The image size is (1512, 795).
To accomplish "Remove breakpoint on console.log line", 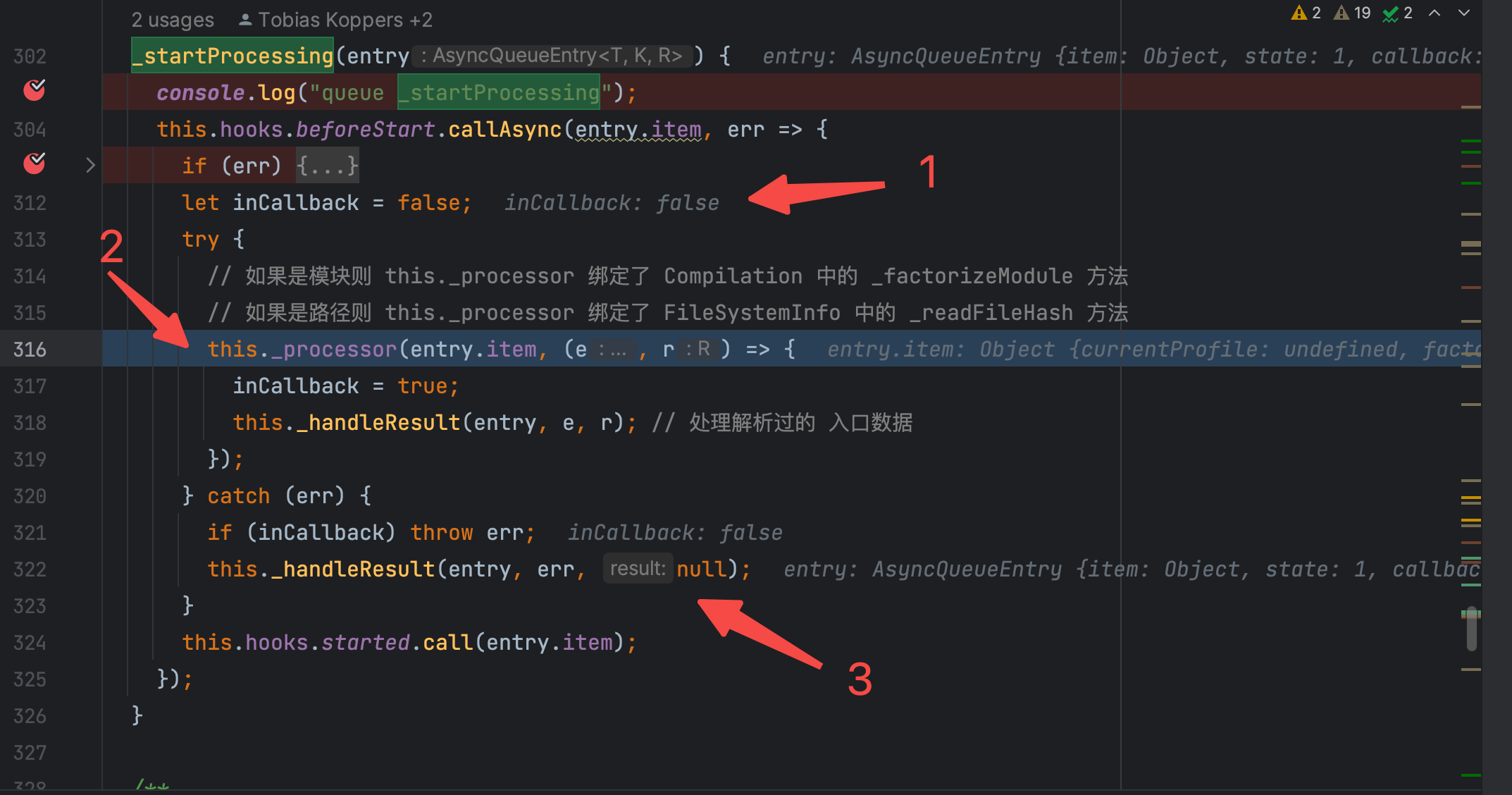I will (34, 91).
